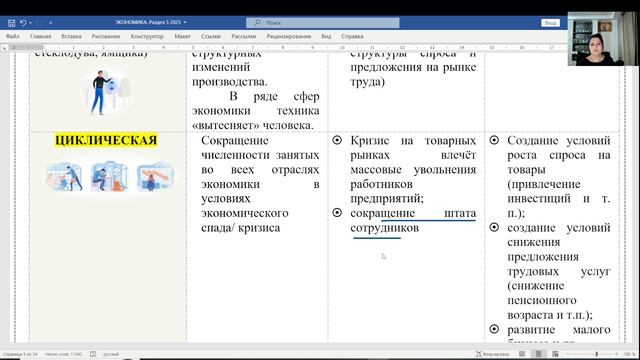The width and height of the screenshot is (640, 360).
Task: Switch to Print Layout view icon
Action: [538, 354]
